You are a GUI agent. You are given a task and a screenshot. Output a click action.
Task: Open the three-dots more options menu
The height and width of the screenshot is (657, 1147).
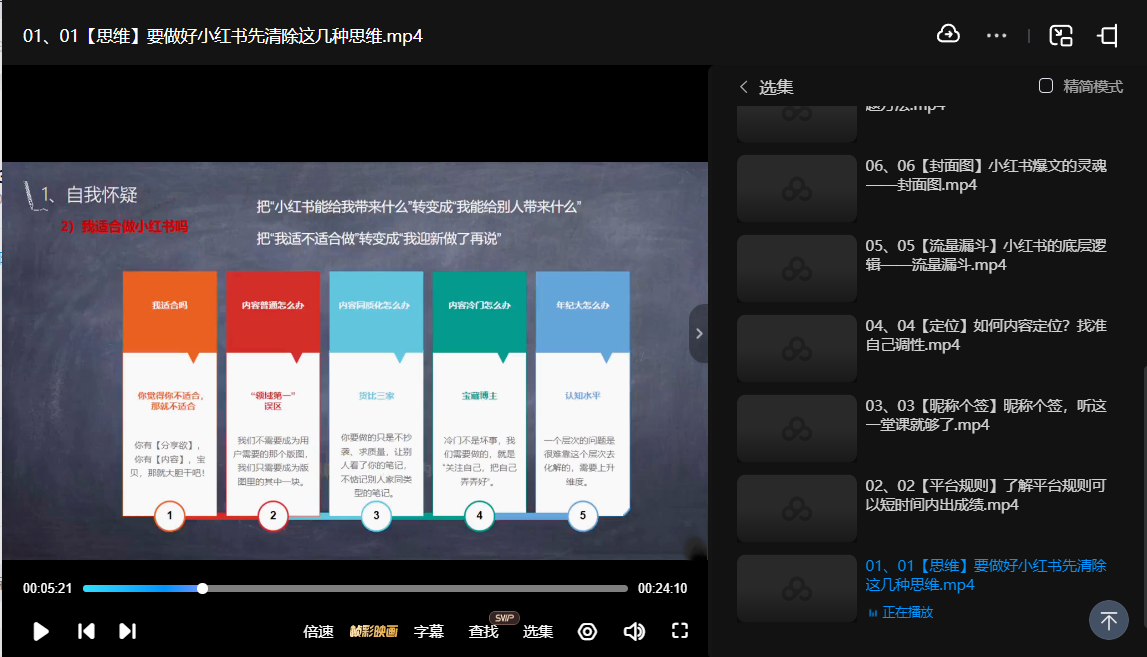(x=996, y=35)
